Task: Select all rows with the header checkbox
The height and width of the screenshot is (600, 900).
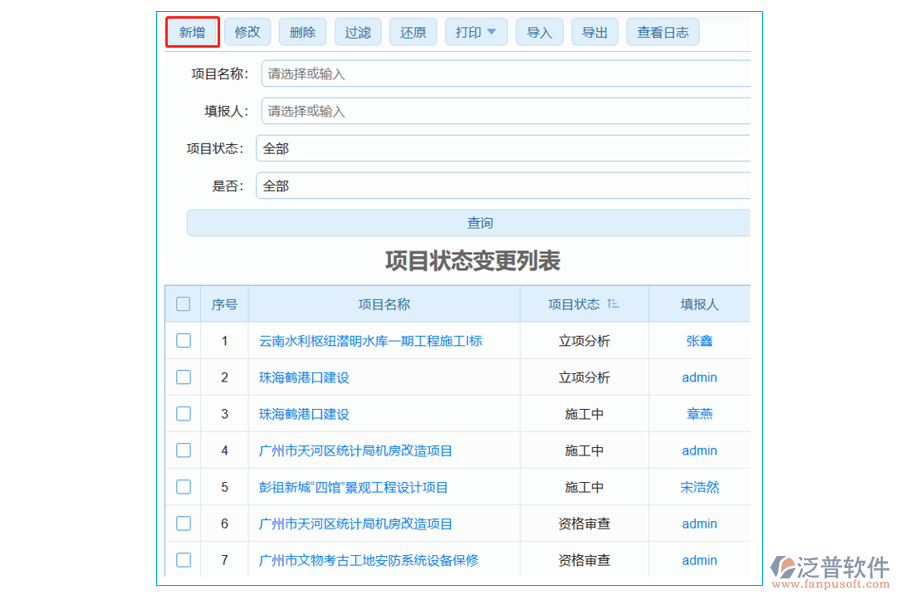Action: click(x=183, y=304)
